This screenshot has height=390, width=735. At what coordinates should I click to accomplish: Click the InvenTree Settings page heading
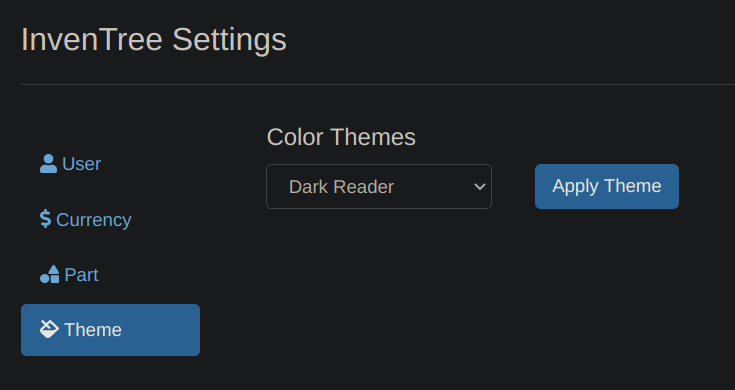154,39
